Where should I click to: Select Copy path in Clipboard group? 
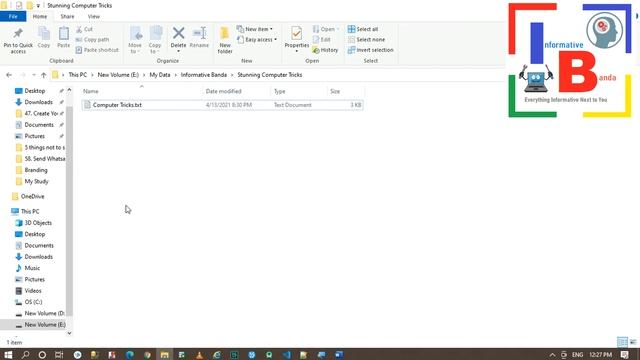pyautogui.click(x=92, y=40)
